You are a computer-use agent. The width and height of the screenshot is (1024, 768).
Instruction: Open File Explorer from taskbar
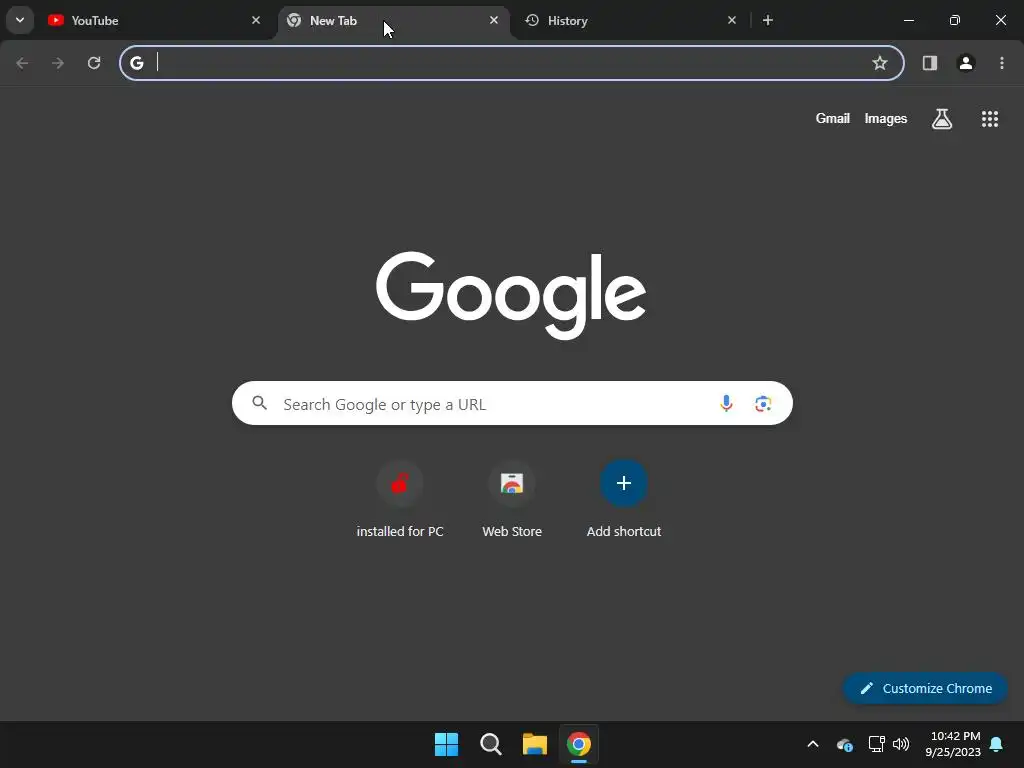534,744
